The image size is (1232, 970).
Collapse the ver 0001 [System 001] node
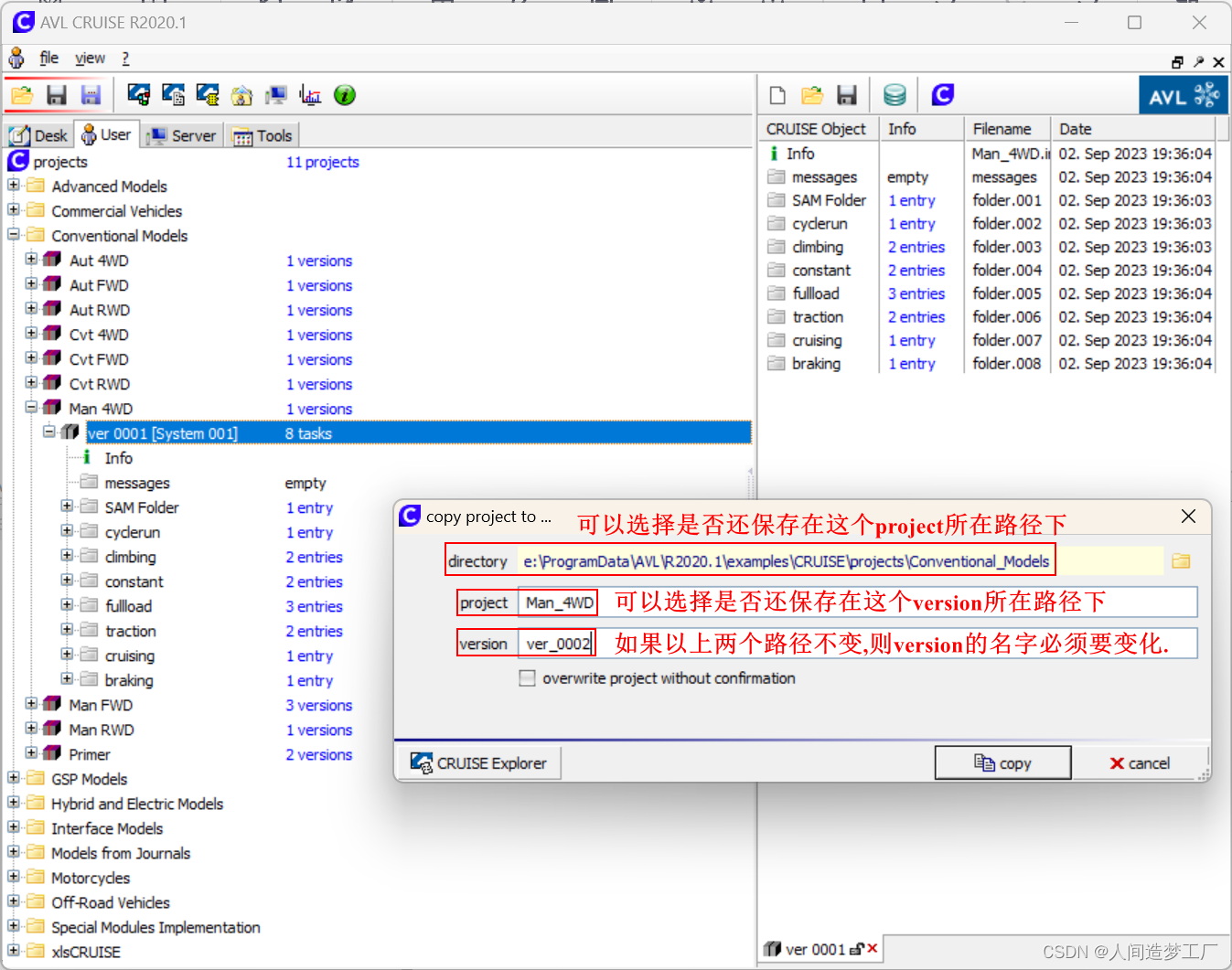coord(48,432)
